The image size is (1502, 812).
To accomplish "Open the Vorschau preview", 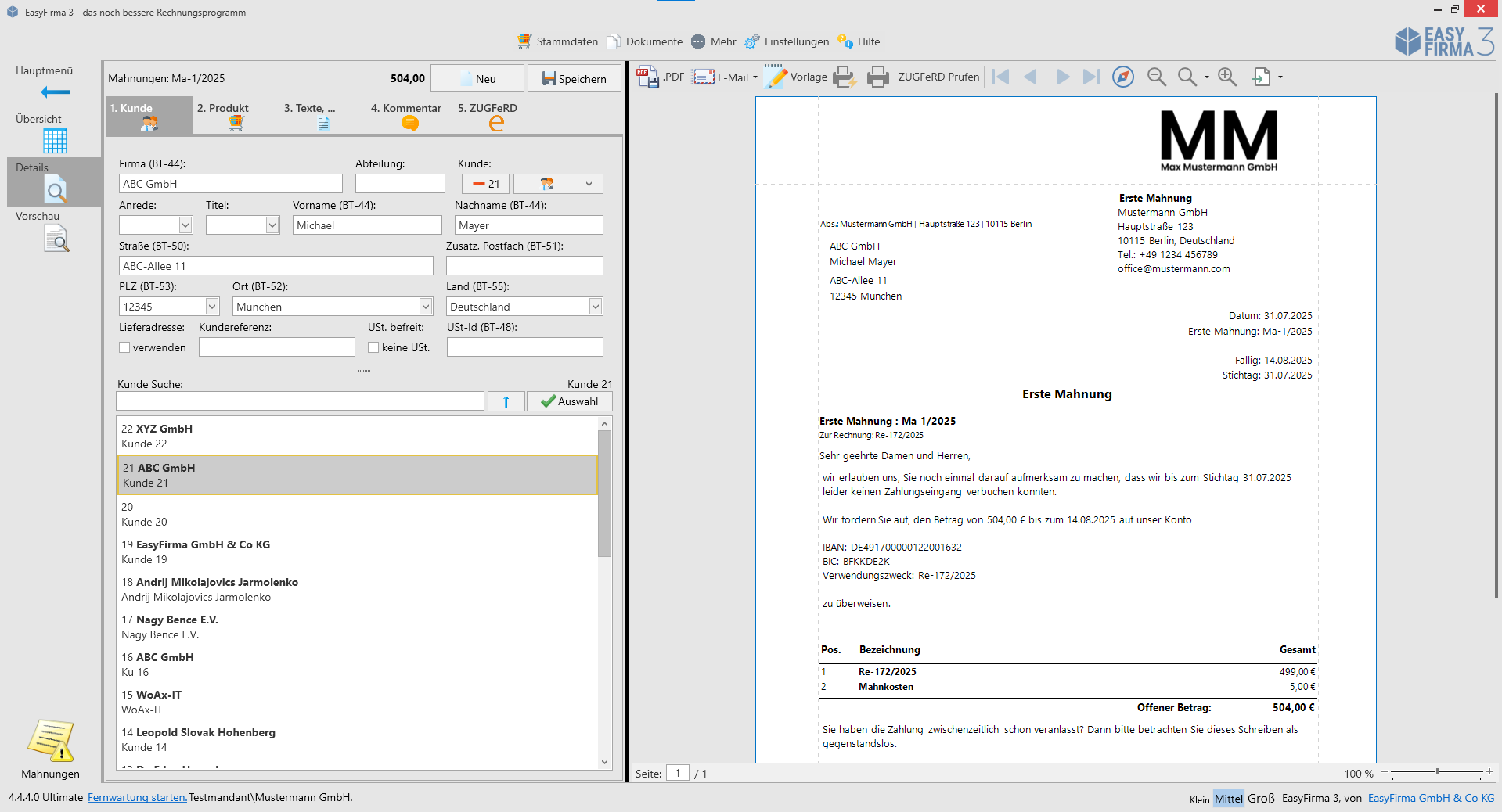I will pos(56,238).
